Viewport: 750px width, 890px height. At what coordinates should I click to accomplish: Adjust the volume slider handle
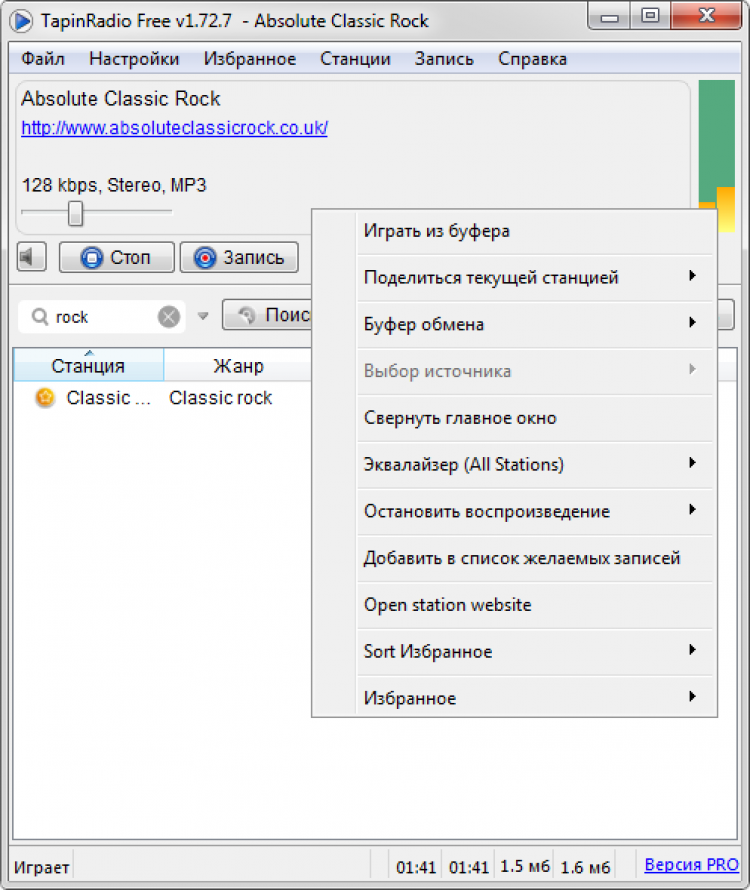click(x=75, y=213)
